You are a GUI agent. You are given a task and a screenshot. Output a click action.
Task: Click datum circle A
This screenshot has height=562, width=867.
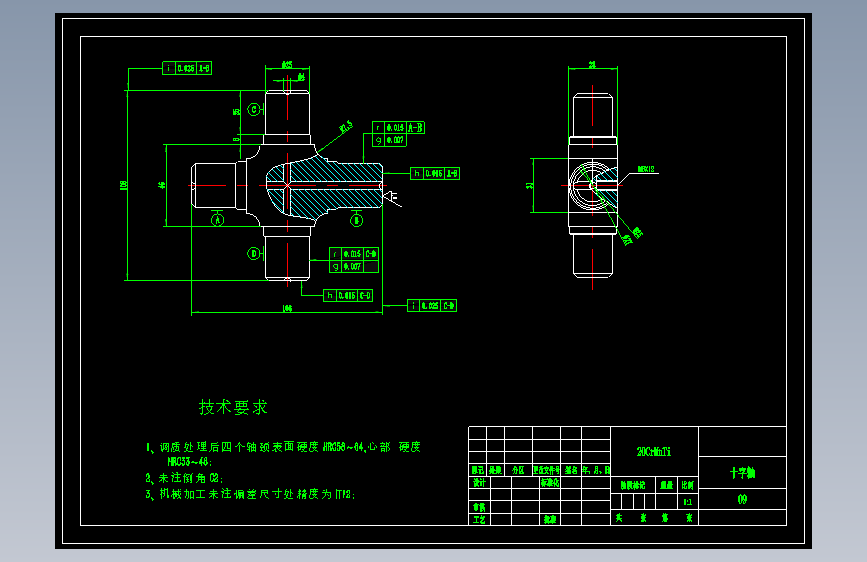[217, 220]
